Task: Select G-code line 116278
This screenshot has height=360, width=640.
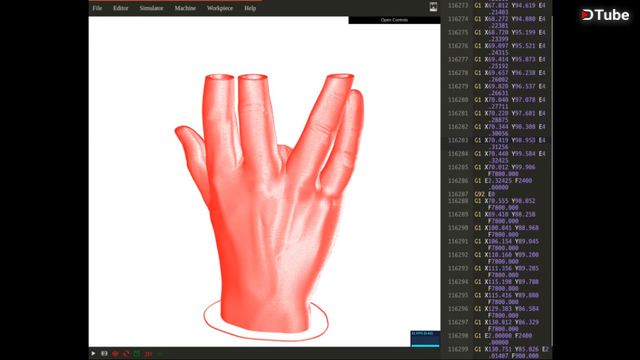Action: pos(497,76)
